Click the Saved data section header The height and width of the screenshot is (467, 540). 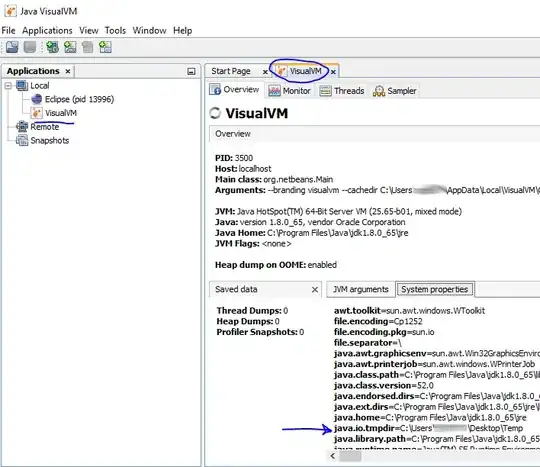(x=265, y=289)
